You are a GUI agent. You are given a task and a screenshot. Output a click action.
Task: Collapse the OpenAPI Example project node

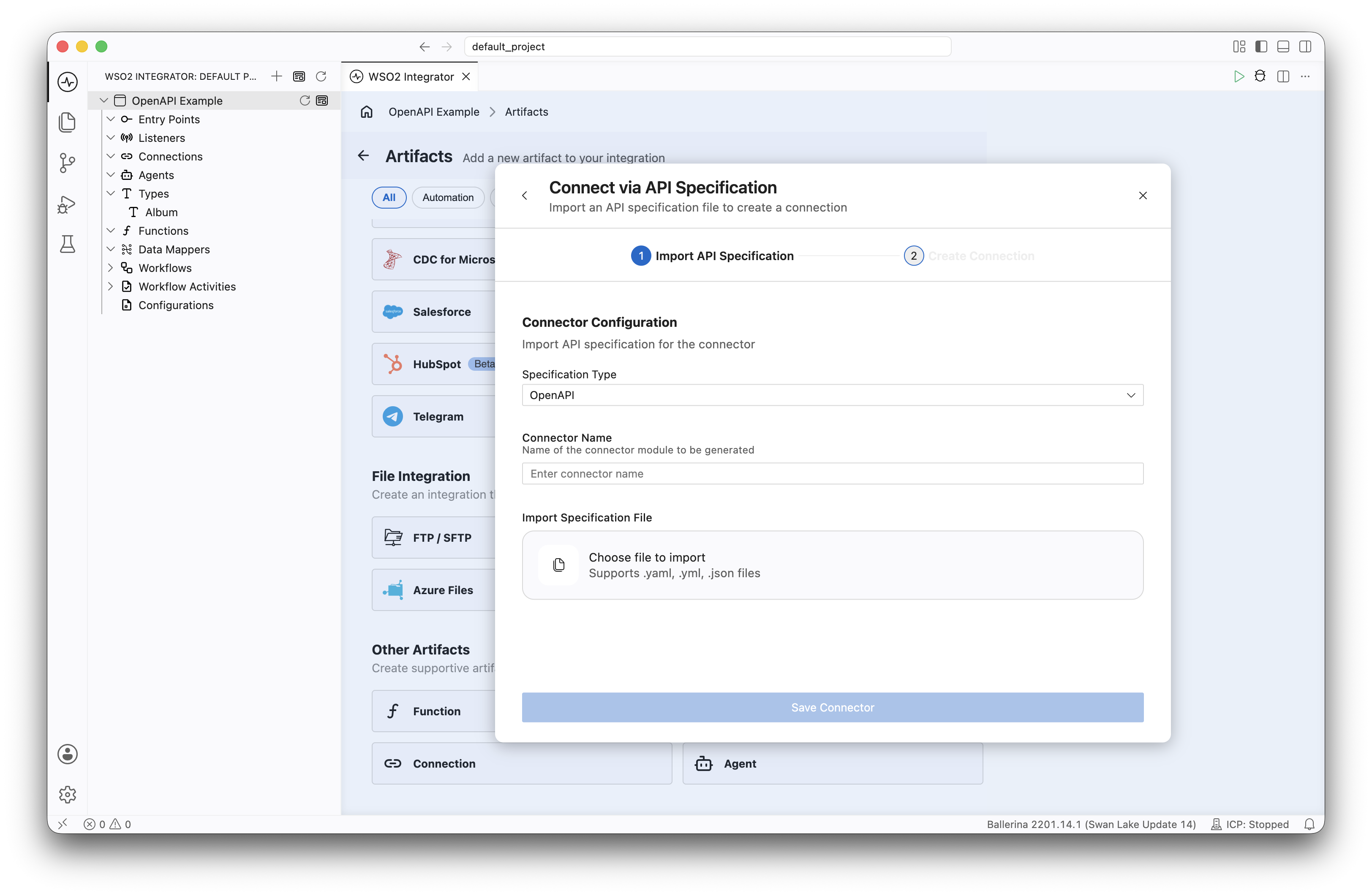pos(104,100)
